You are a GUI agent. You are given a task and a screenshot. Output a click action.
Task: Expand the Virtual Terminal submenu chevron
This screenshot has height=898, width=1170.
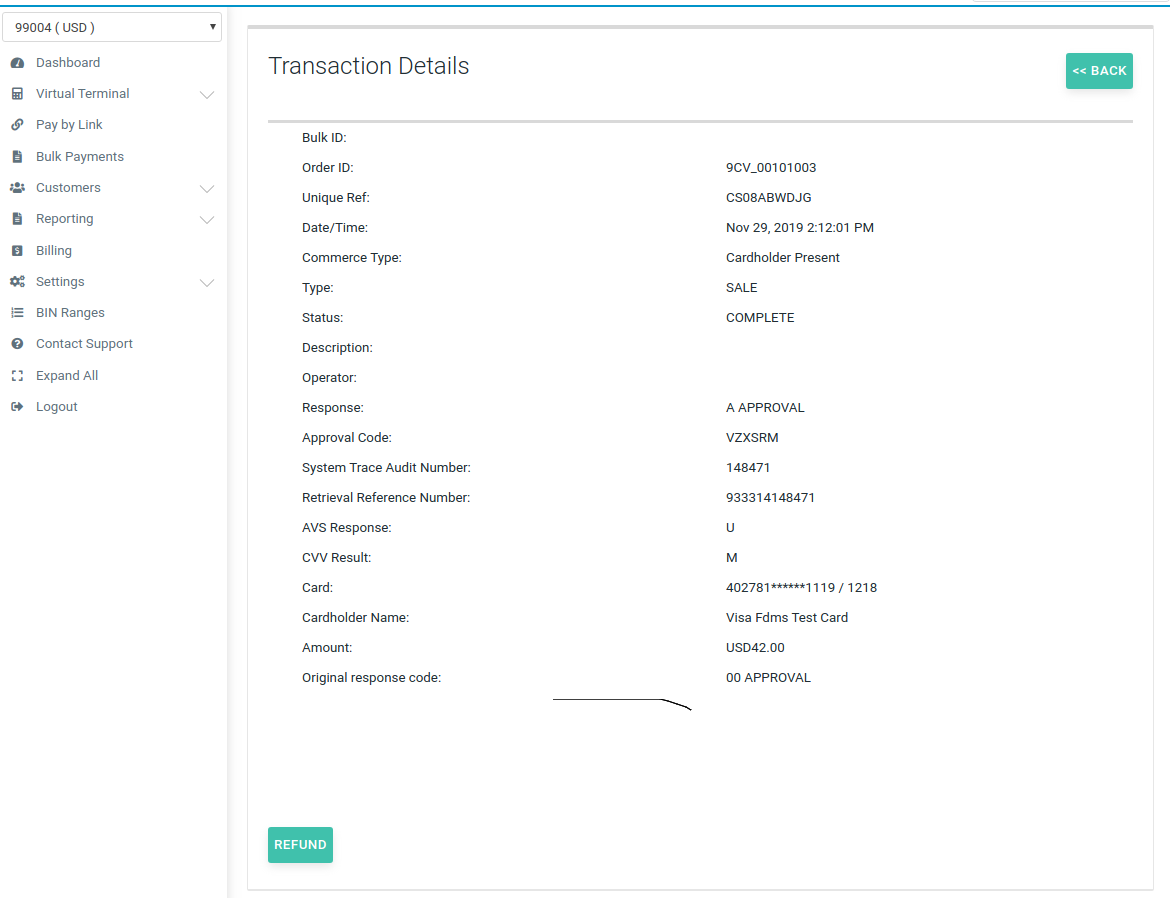[207, 95]
